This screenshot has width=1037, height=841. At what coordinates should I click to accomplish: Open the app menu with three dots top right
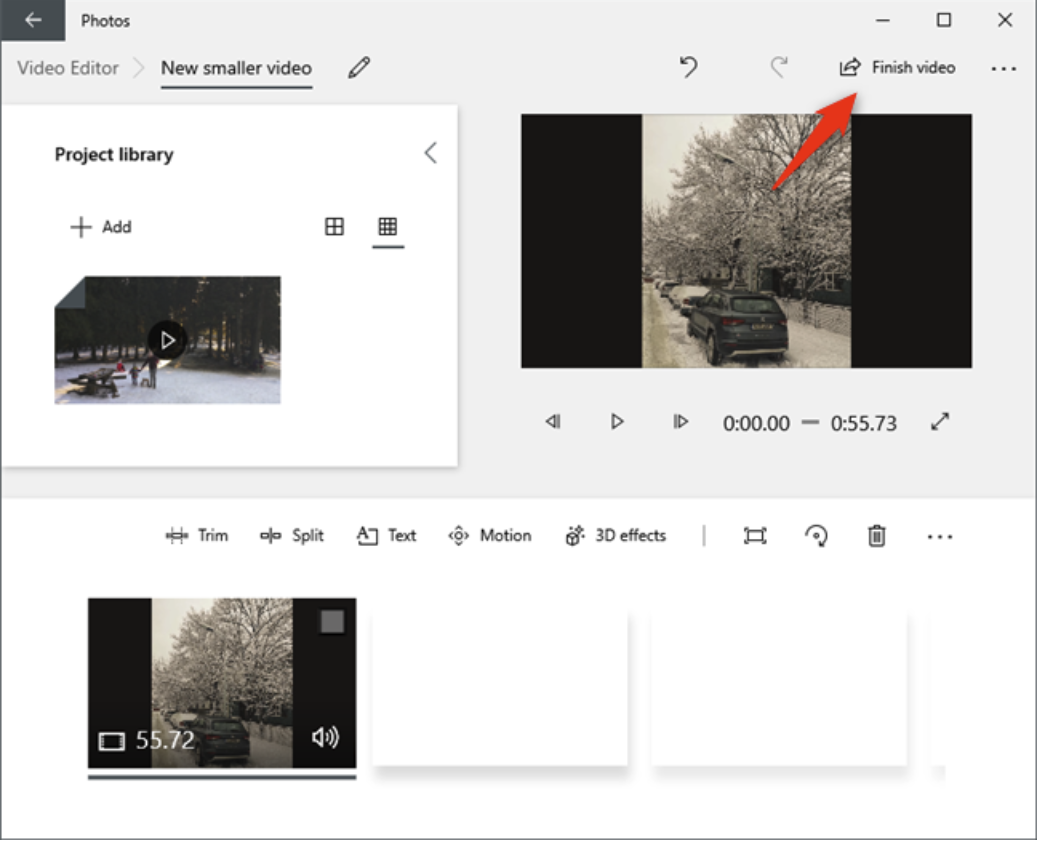pyautogui.click(x=1004, y=68)
